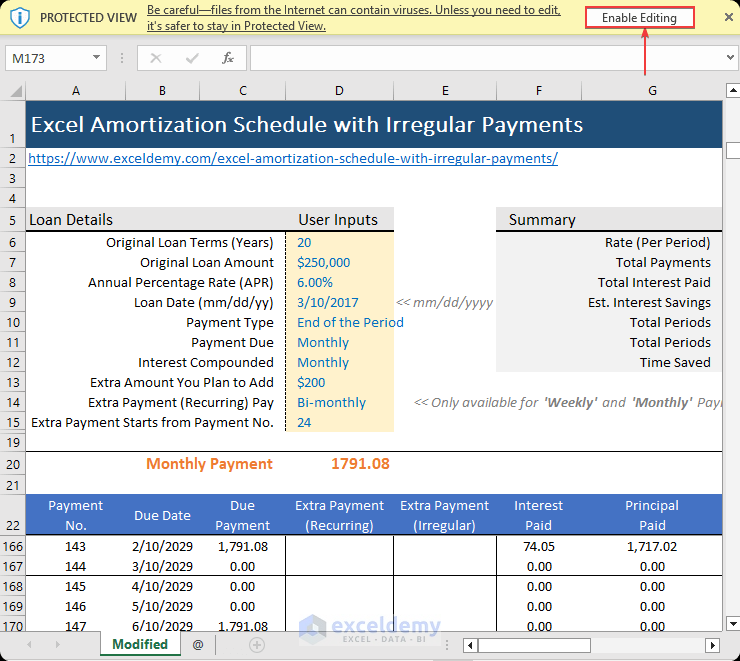Select the Payment Type value cell
This screenshot has width=740, height=661.
pos(339,322)
